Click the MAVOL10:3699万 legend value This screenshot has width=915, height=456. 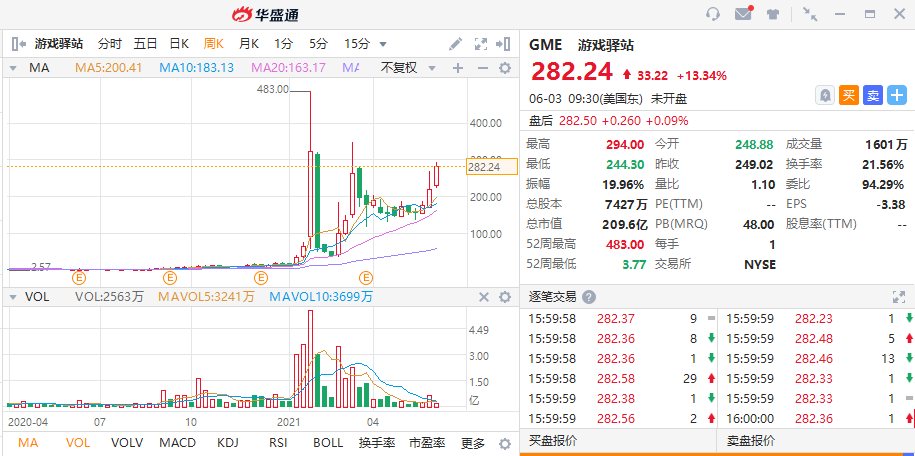(321, 297)
